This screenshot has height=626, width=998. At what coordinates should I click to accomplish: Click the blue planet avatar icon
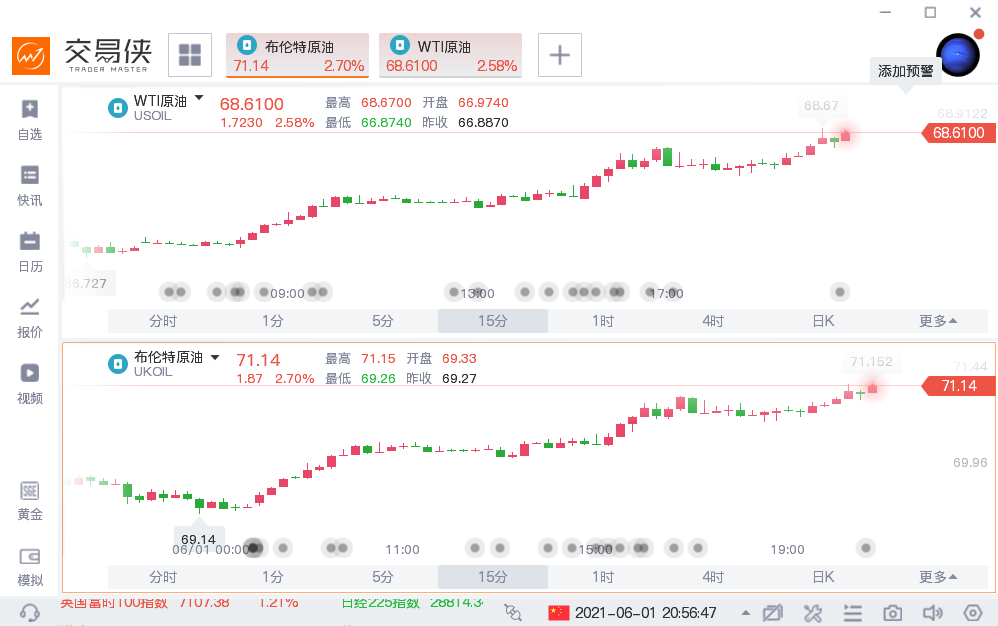coord(957,55)
